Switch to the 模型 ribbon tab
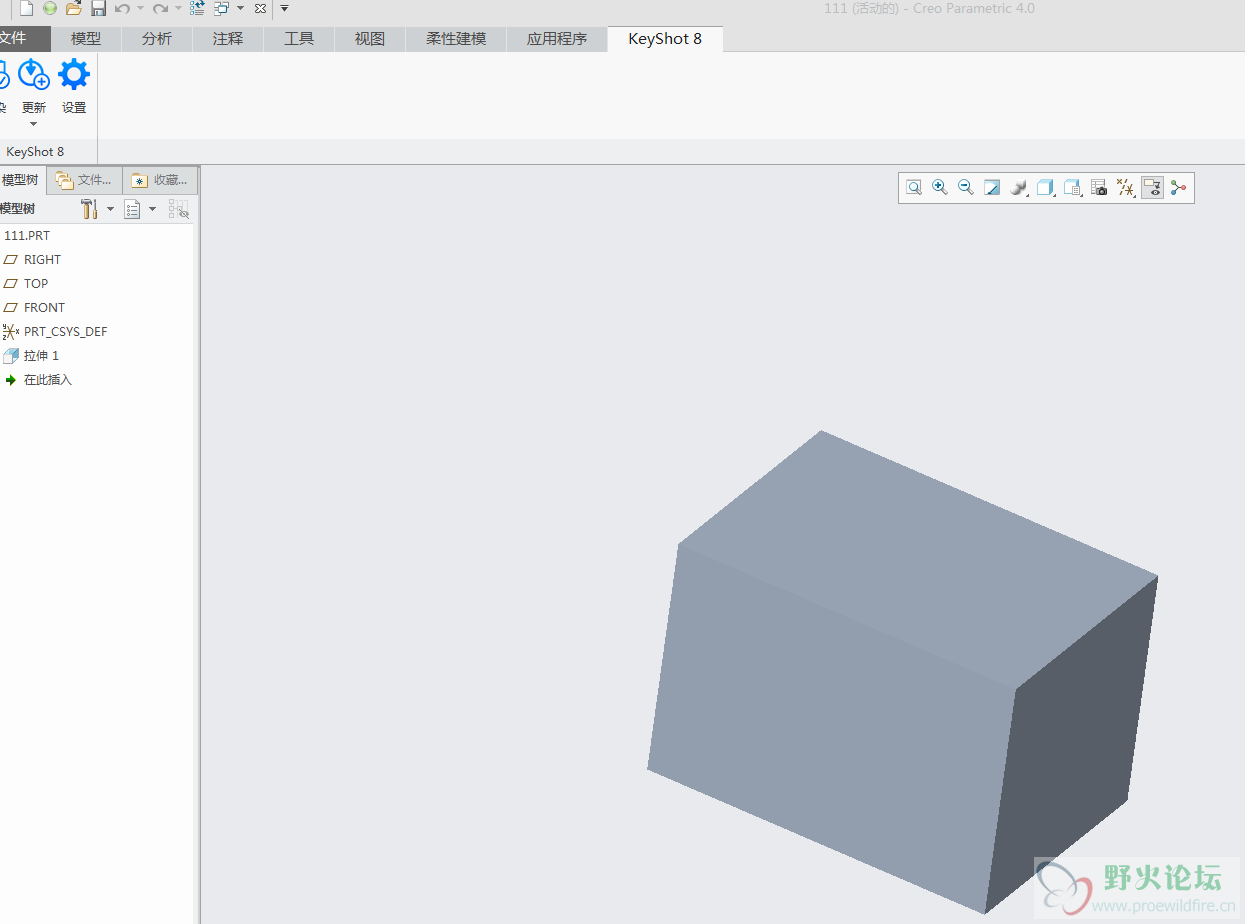Screen dimensions: 1245x924 [x=86, y=39]
